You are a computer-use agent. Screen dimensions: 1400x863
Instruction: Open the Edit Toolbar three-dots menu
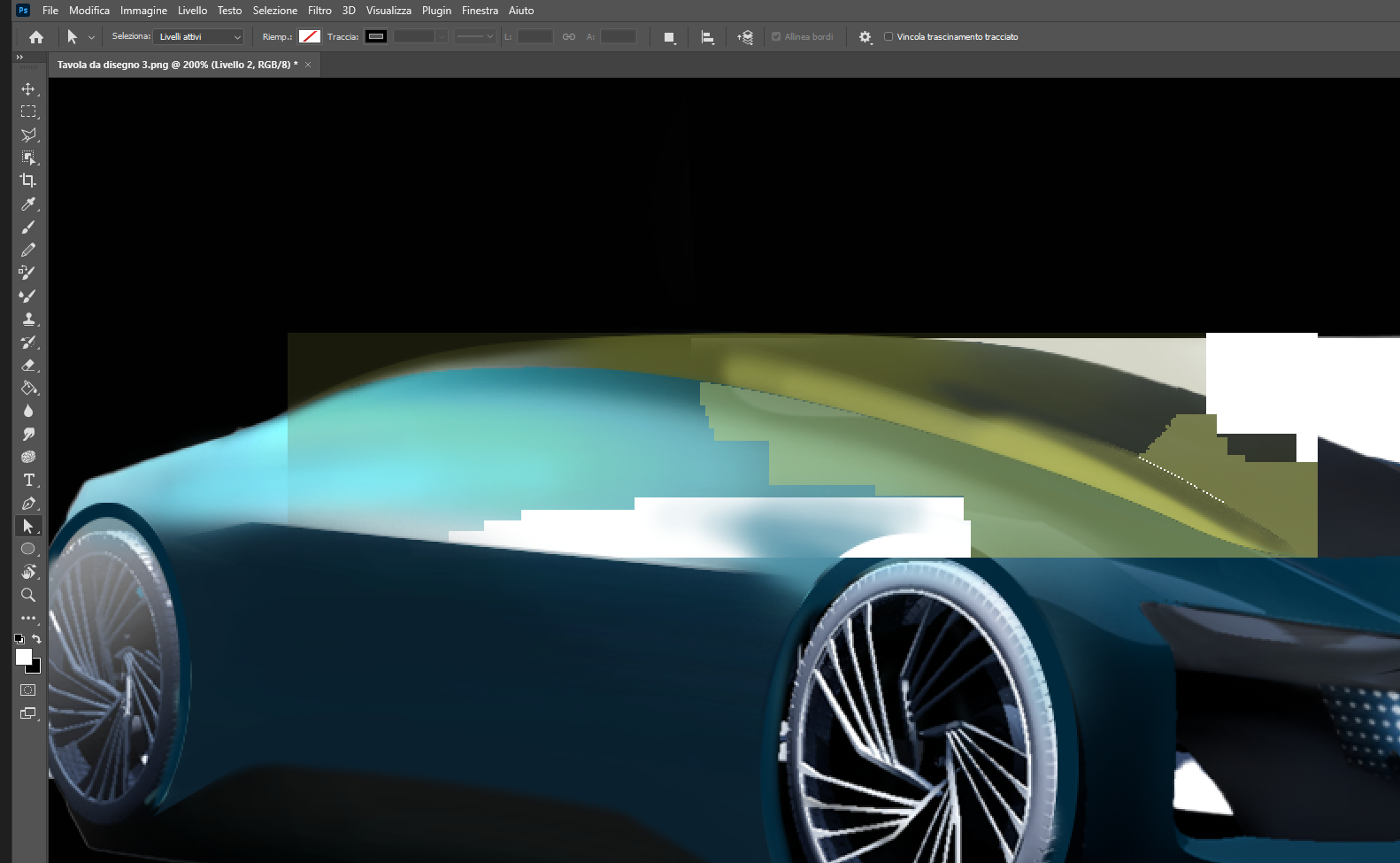pyautogui.click(x=28, y=618)
